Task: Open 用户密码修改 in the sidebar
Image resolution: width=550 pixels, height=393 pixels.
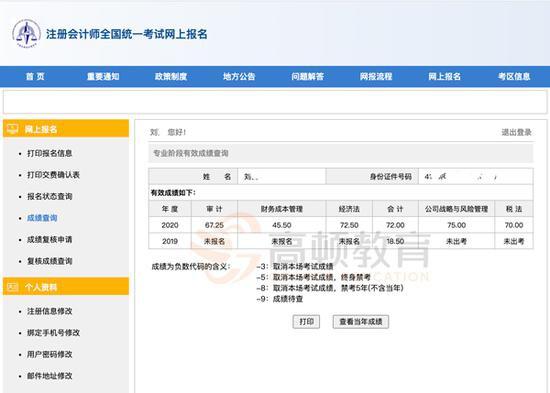Action: (50, 354)
